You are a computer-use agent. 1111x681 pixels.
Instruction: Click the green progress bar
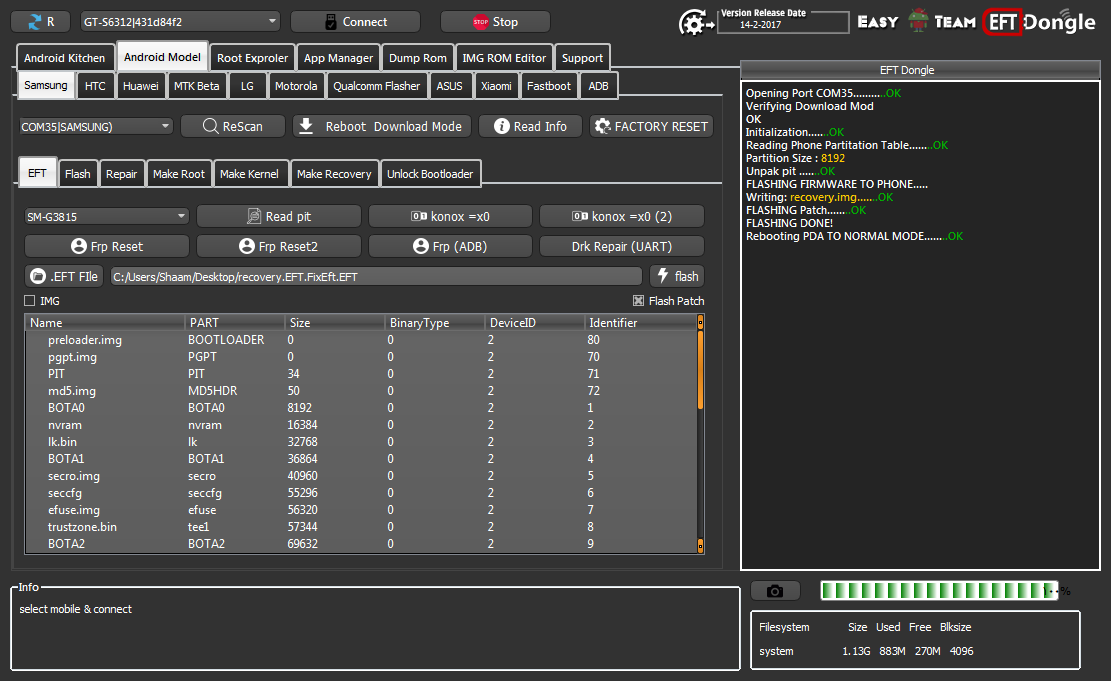coord(939,590)
